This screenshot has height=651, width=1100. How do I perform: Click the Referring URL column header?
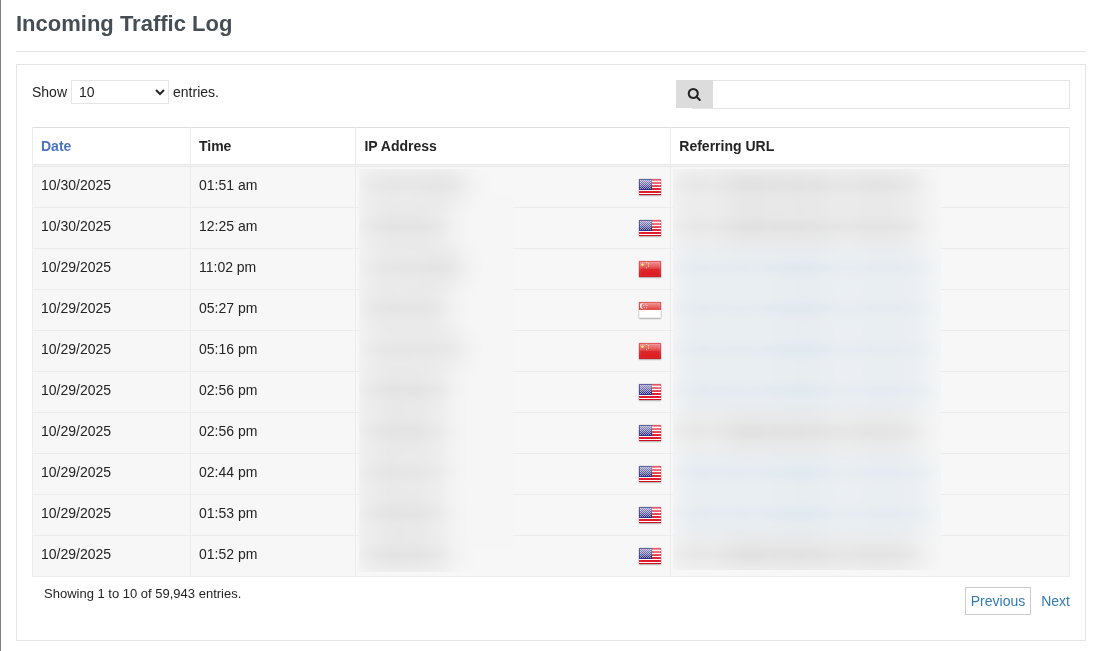coord(727,146)
